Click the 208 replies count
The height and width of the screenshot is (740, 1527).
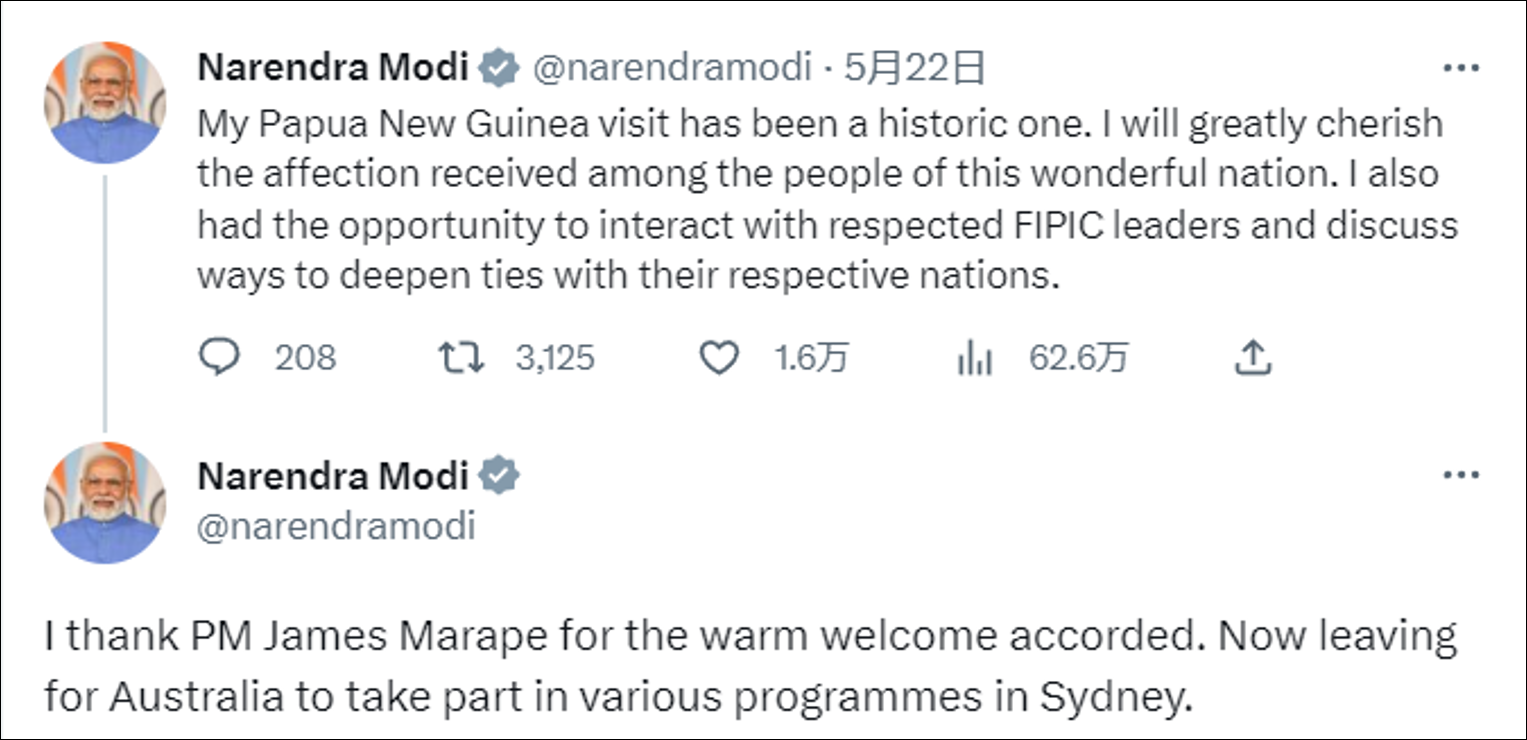click(x=306, y=358)
